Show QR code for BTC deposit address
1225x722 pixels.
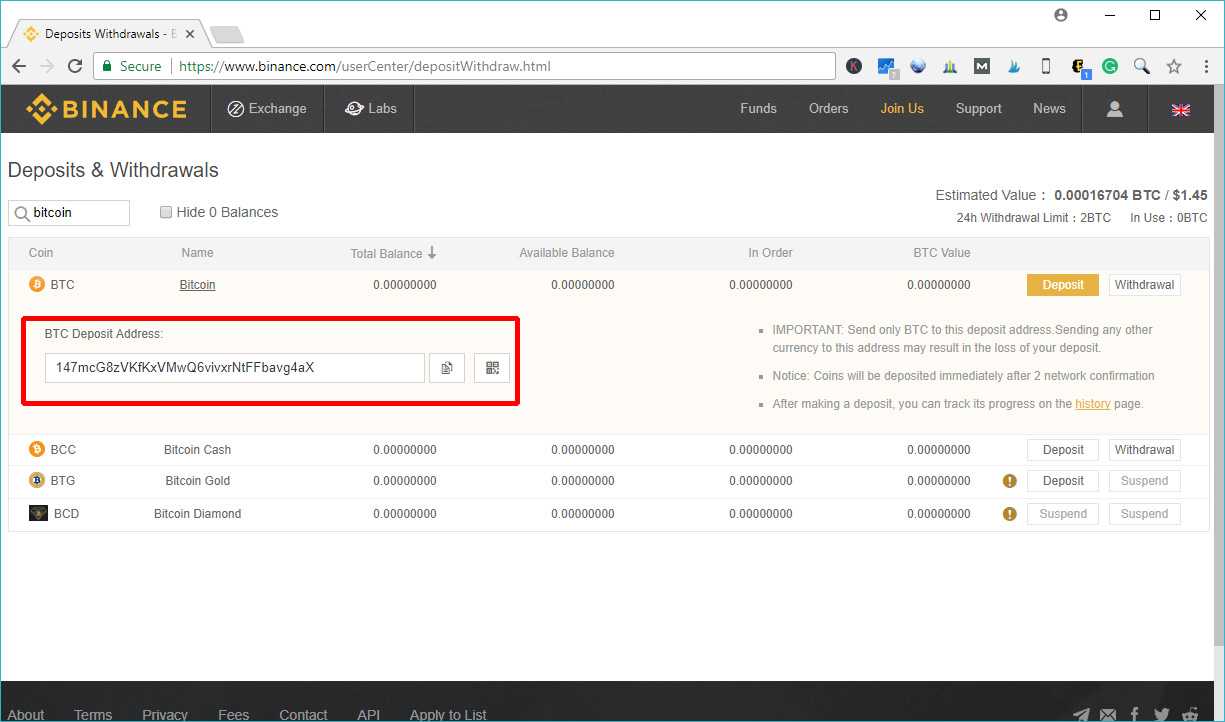tap(492, 368)
